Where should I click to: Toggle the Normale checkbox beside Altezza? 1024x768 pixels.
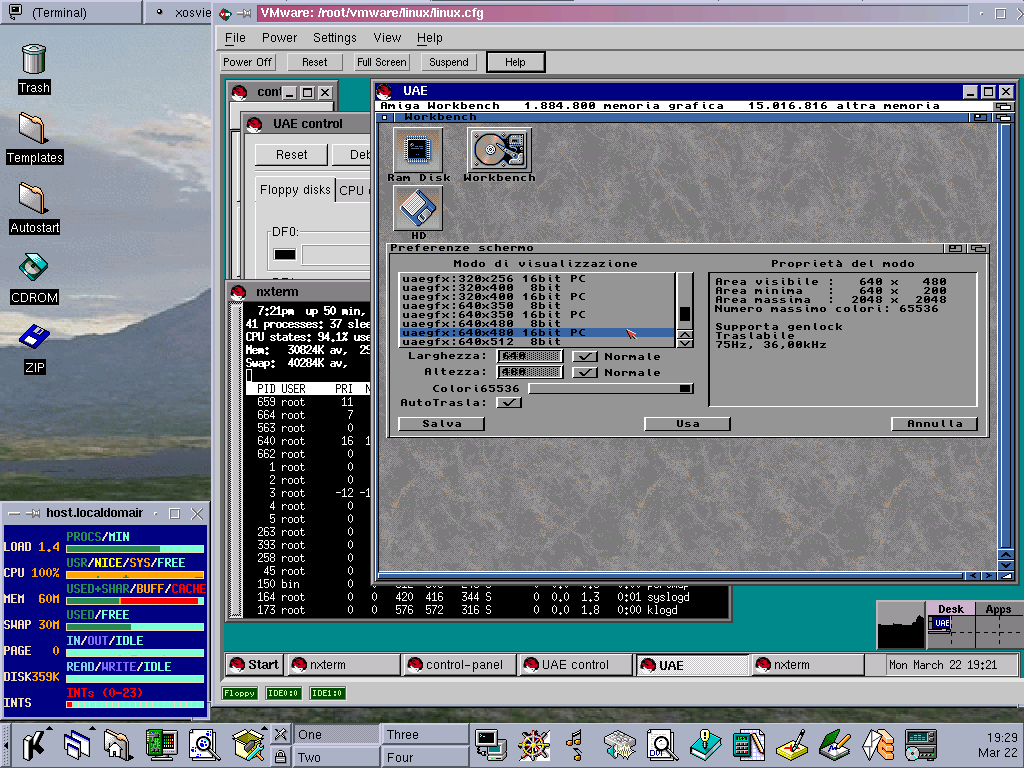[x=585, y=372]
